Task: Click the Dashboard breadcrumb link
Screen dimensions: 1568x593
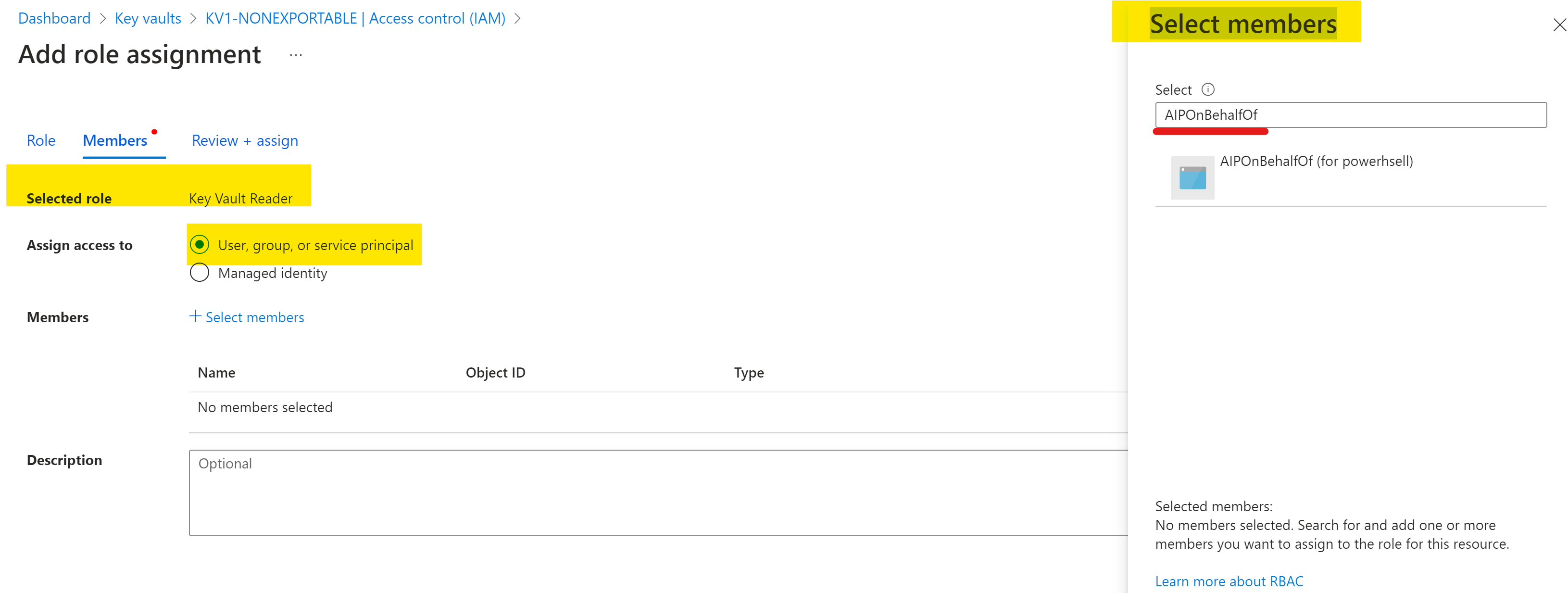Action: [54, 18]
